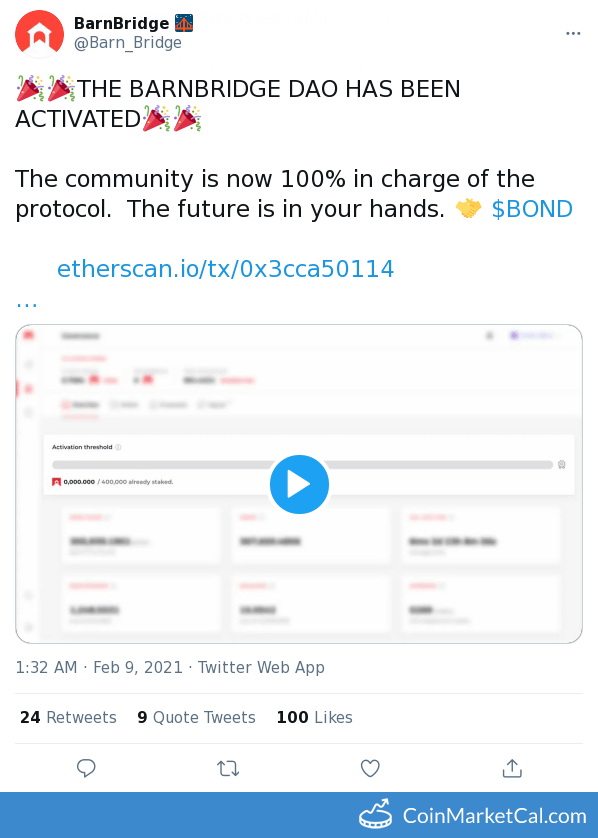
Task: Click the @Barn_Bridge handle
Action: [128, 43]
